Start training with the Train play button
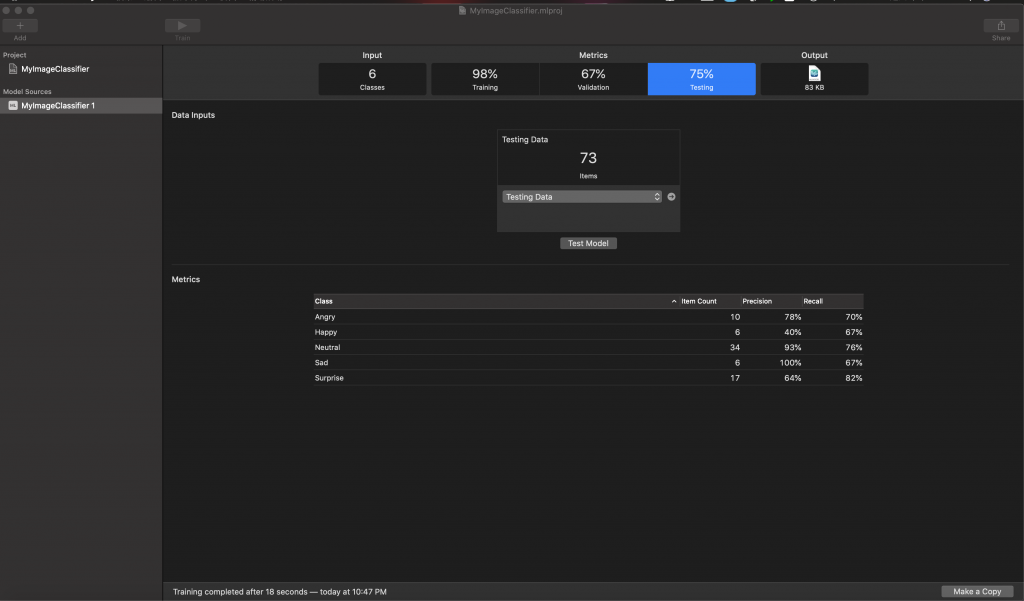The image size is (1024, 601). 182,25
